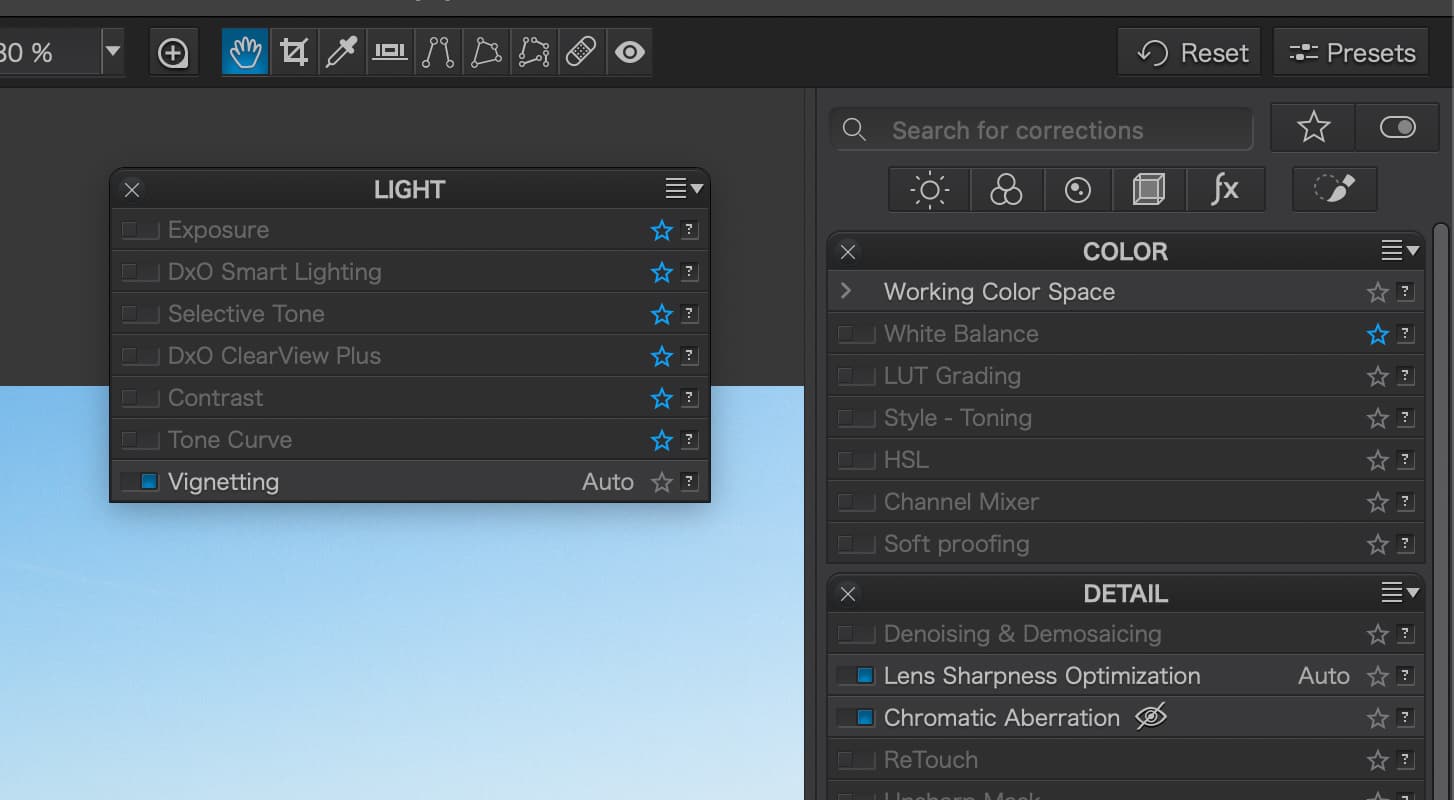This screenshot has width=1454, height=800.
Task: Click the zoom-in magnifier plus icon
Action: coord(173,53)
